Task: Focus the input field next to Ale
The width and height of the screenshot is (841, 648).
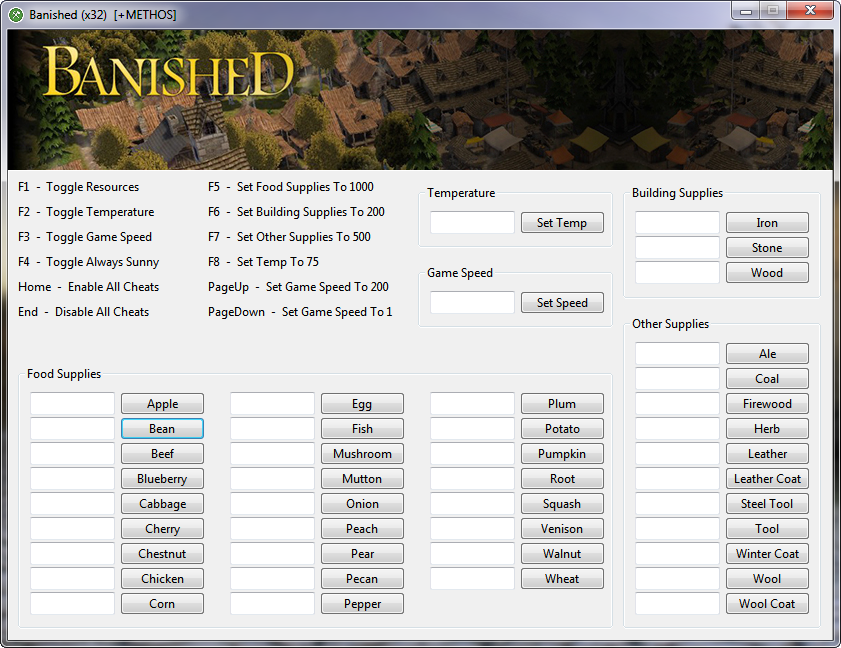Action: 677,354
